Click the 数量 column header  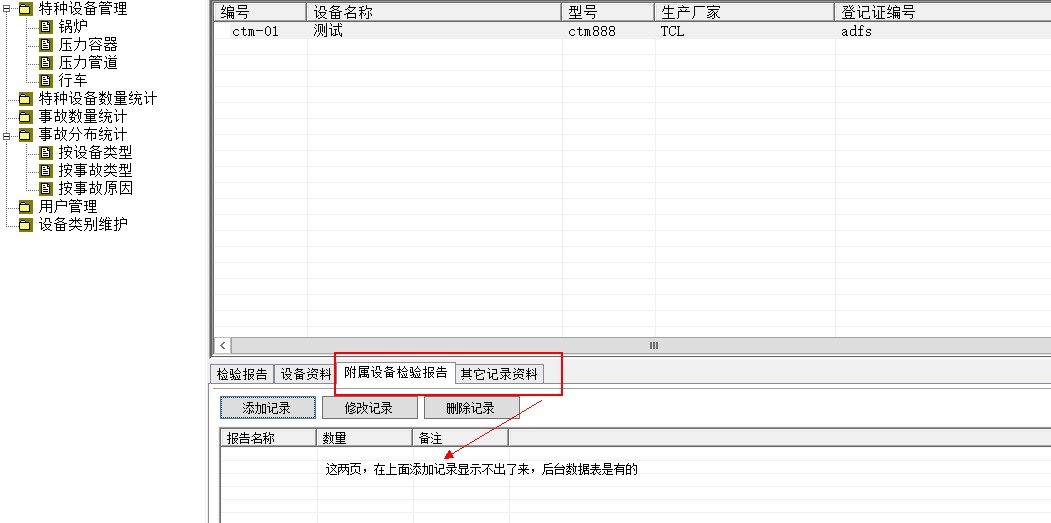364,438
